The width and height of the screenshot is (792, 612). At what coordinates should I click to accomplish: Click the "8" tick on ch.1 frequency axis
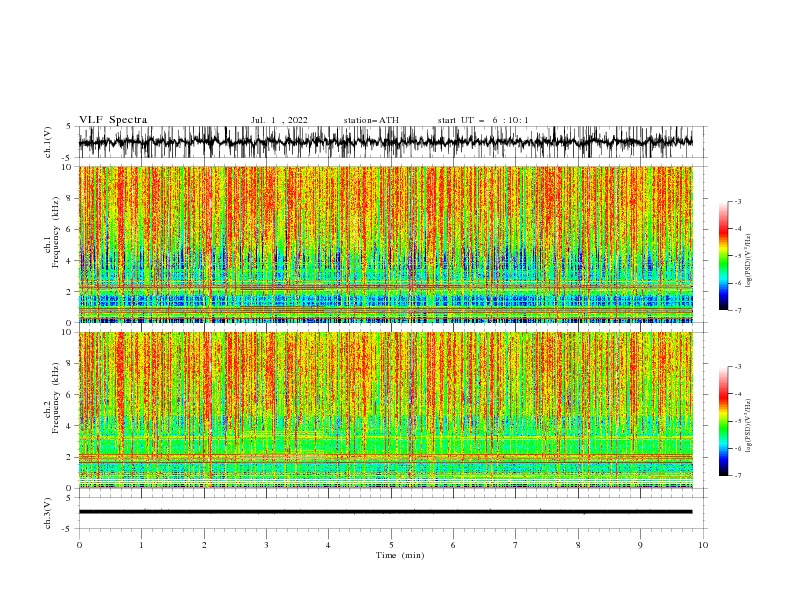click(69, 198)
